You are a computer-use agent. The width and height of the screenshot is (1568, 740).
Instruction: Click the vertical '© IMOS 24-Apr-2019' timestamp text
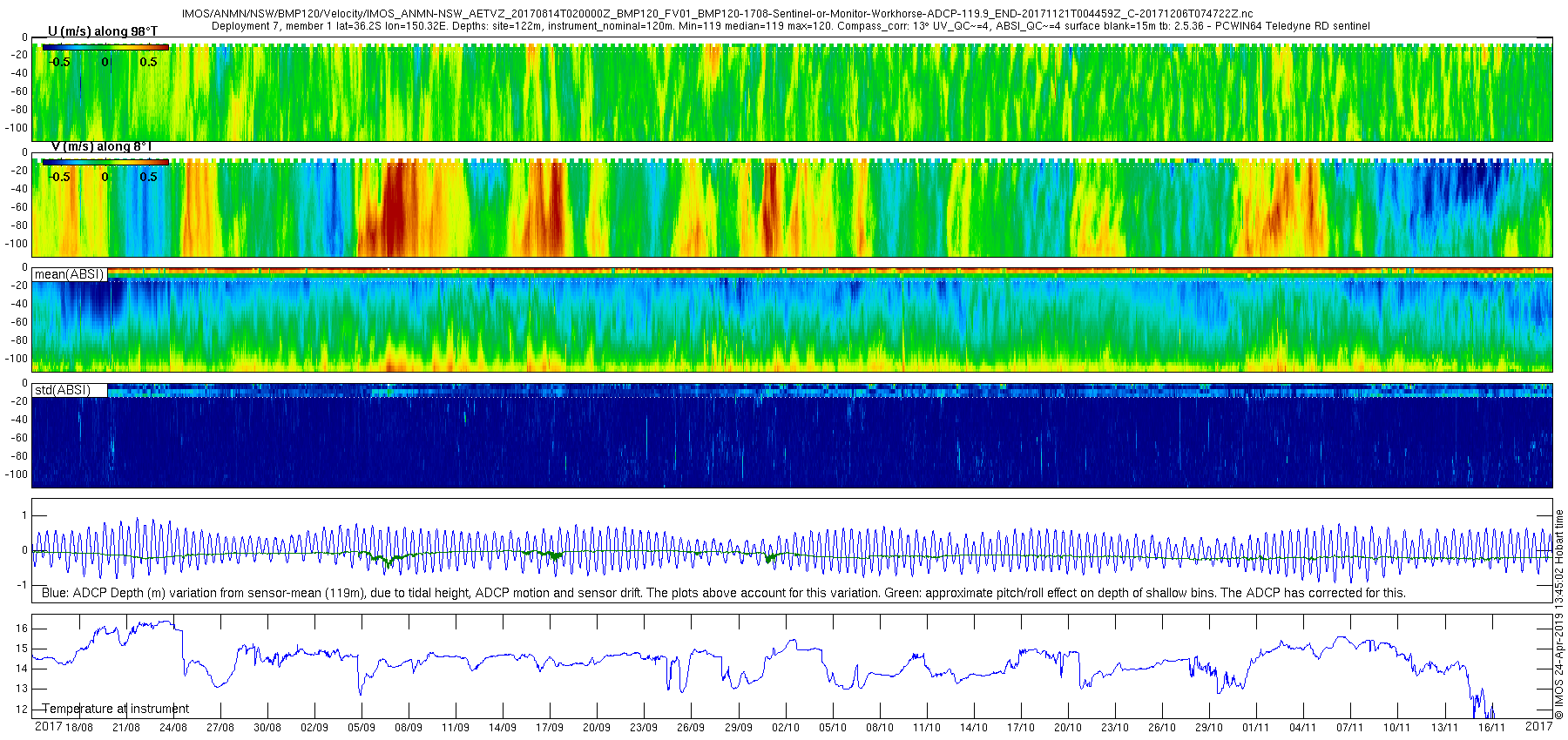pyautogui.click(x=1559, y=615)
